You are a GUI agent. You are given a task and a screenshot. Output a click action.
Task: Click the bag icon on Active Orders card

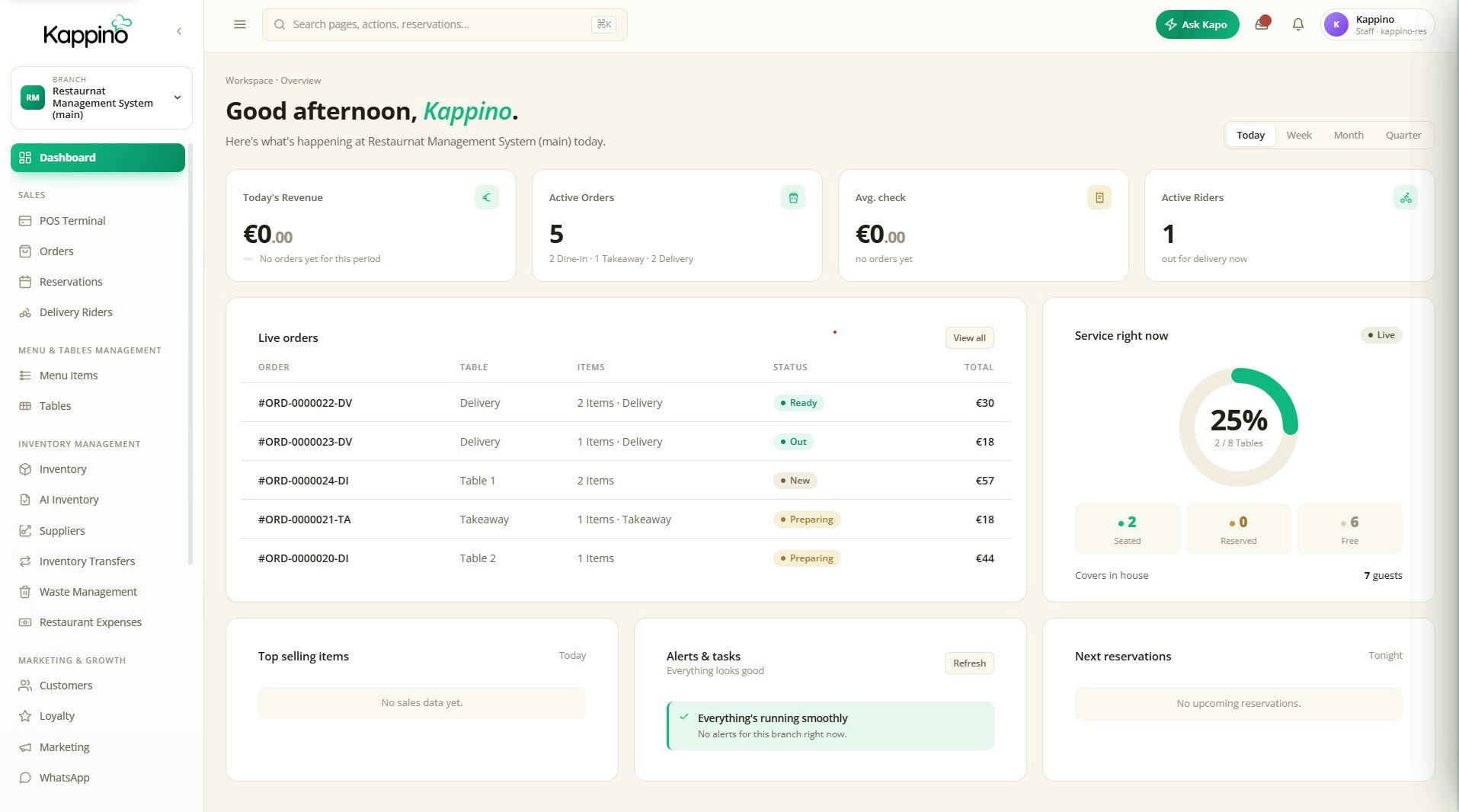[793, 197]
